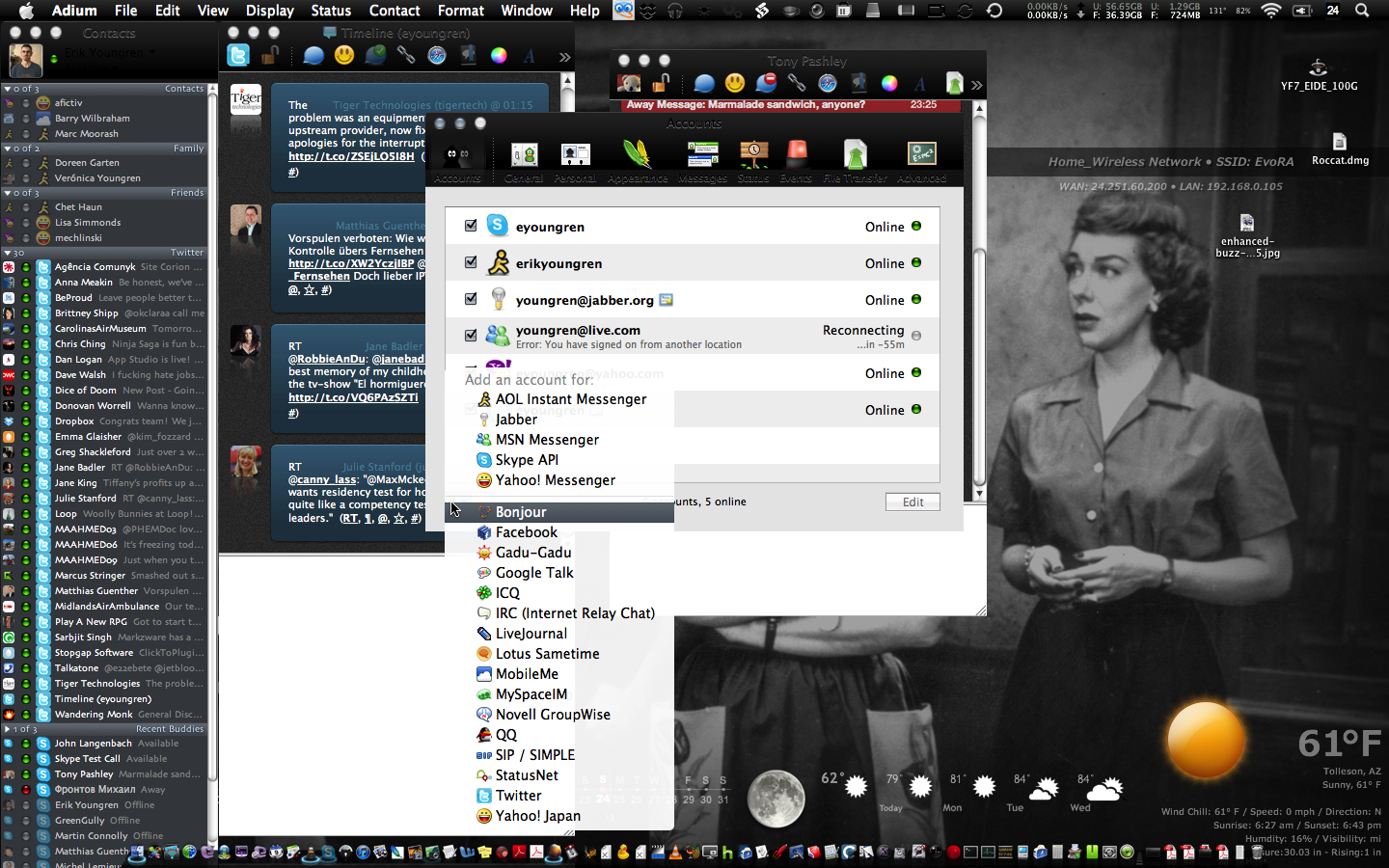Click the @canny_lass mention link

pyautogui.click(x=323, y=479)
